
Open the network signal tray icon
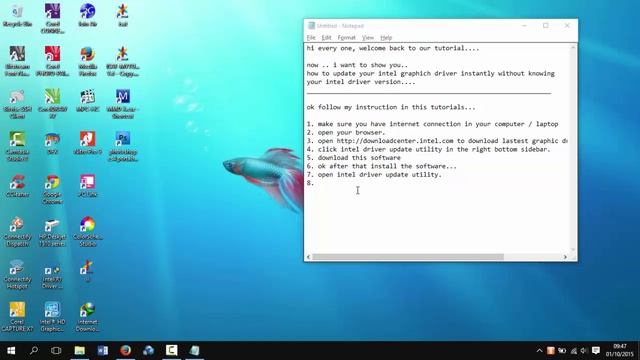pyautogui.click(x=573, y=351)
